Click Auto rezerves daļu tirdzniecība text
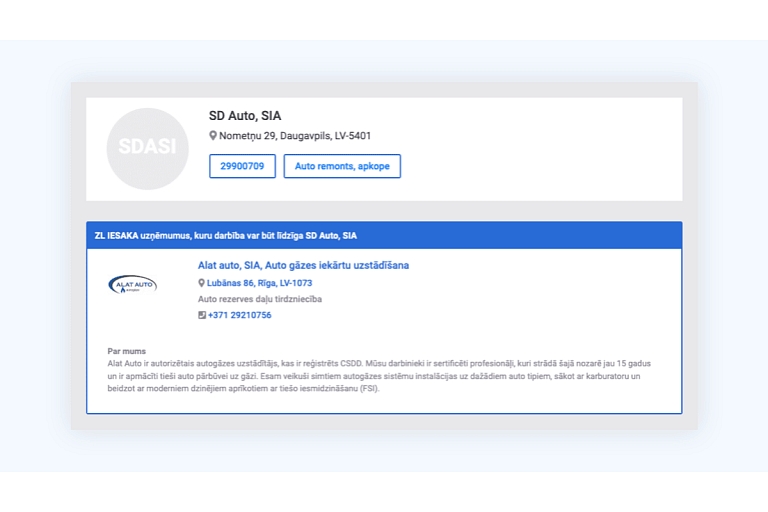 point(260,299)
